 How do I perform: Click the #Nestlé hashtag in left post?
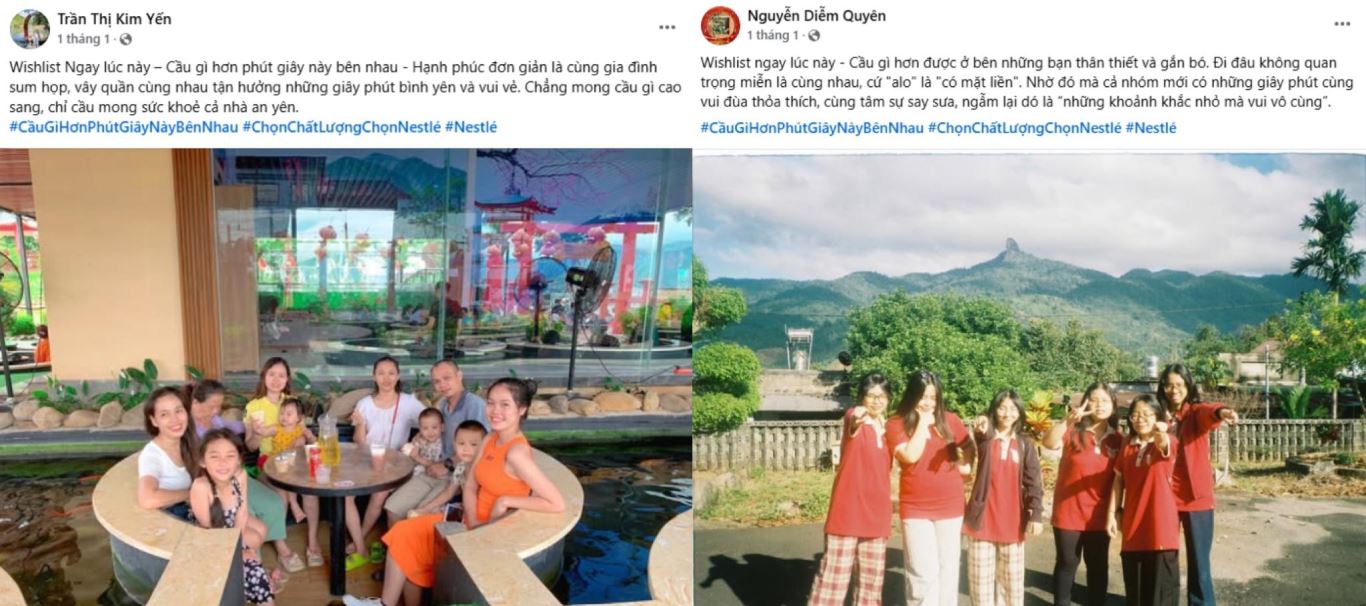click(x=471, y=127)
